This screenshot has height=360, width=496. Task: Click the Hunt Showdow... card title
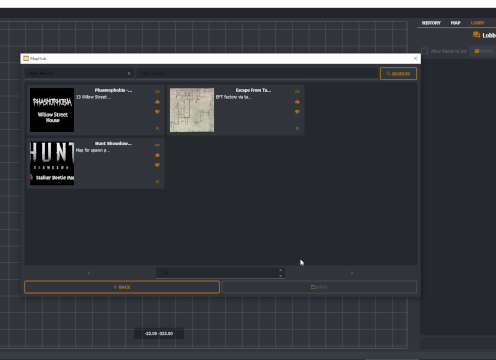(113, 144)
